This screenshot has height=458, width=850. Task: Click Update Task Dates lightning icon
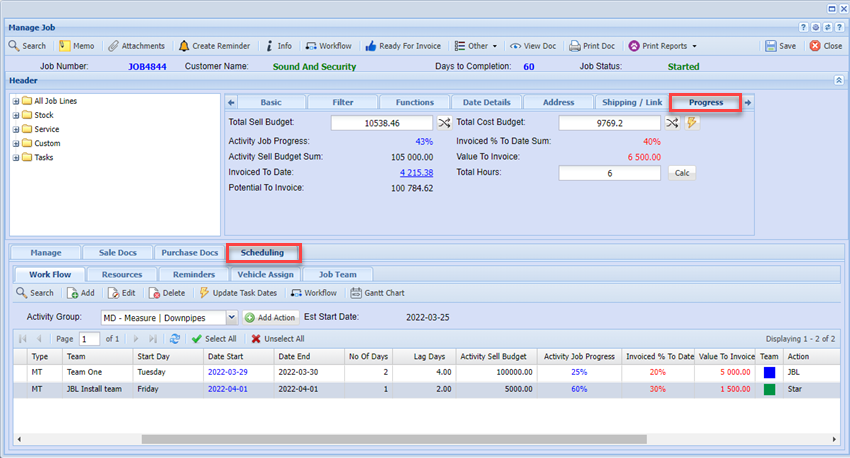click(x=205, y=293)
